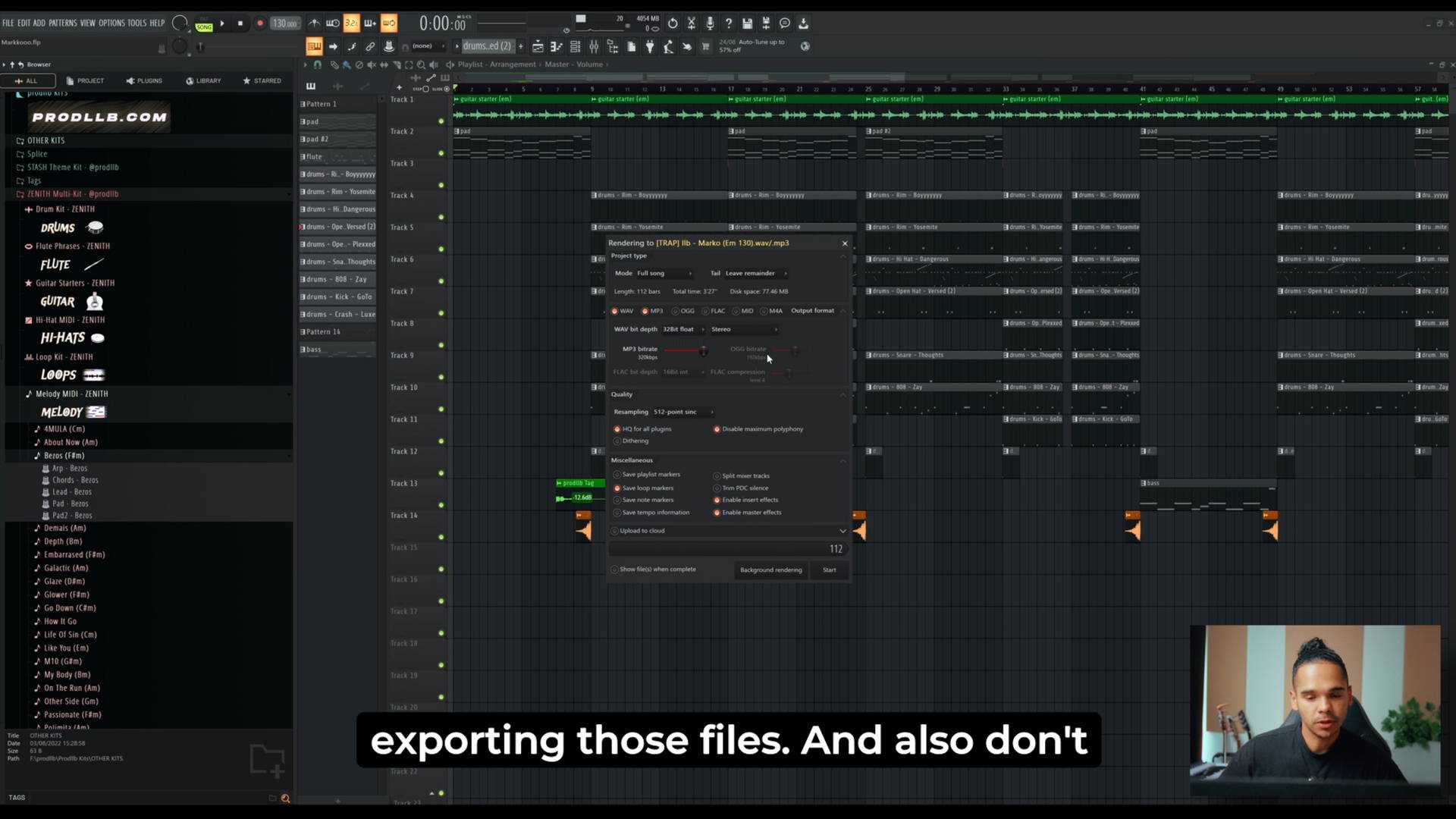Toggle Enable master effects

coord(748,513)
